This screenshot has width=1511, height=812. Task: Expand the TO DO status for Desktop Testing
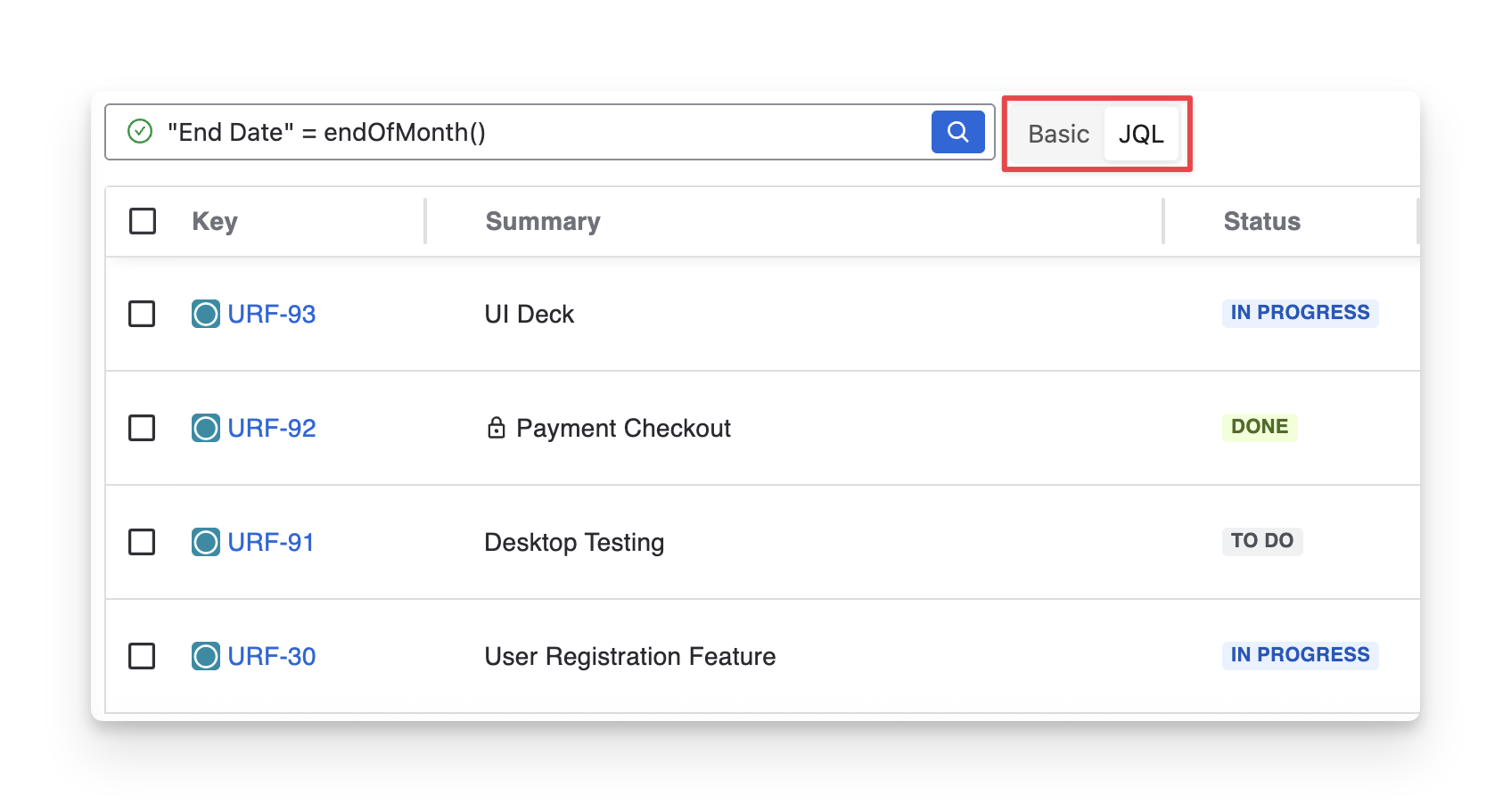pyautogui.click(x=1261, y=541)
